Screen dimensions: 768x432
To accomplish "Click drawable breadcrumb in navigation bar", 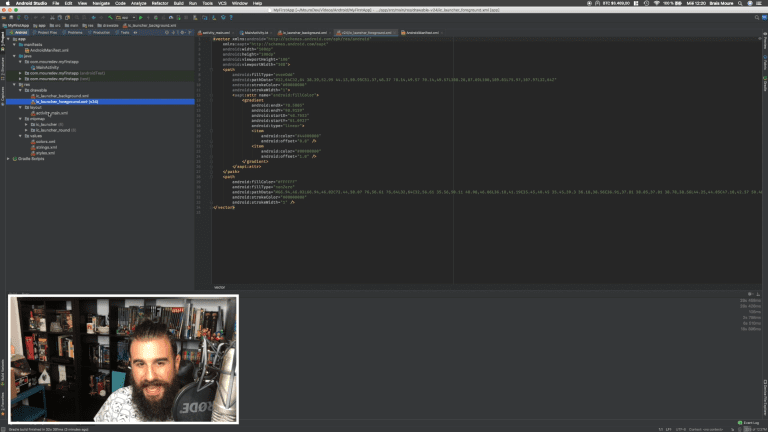I will (x=108, y=25).
